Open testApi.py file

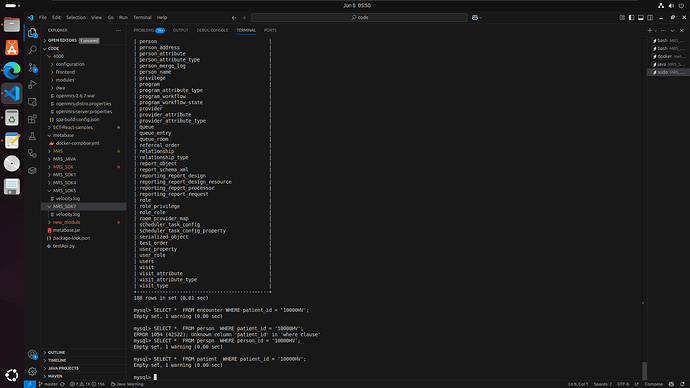(x=64, y=246)
